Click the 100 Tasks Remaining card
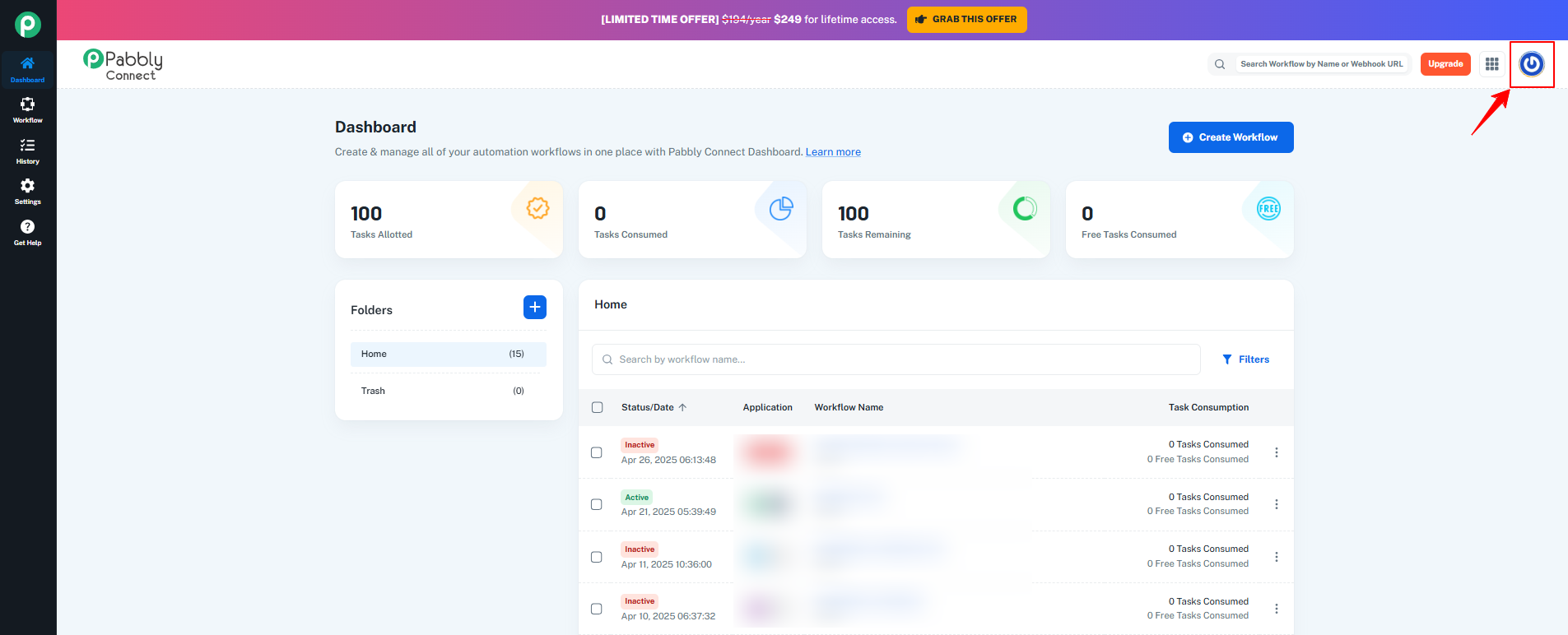This screenshot has width=1568, height=635. tap(936, 220)
